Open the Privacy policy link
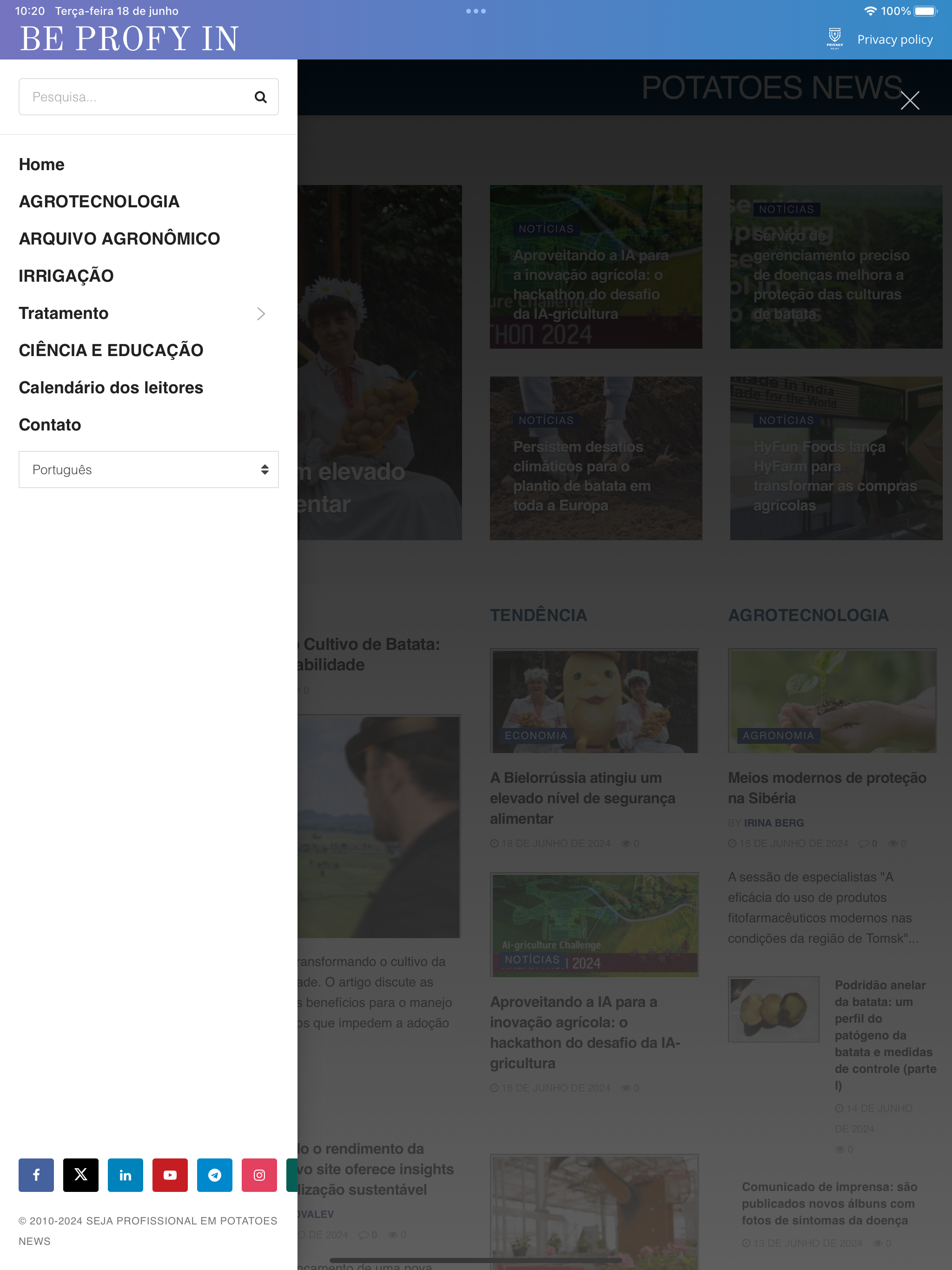Screen dimensions: 952x1270 (x=894, y=39)
